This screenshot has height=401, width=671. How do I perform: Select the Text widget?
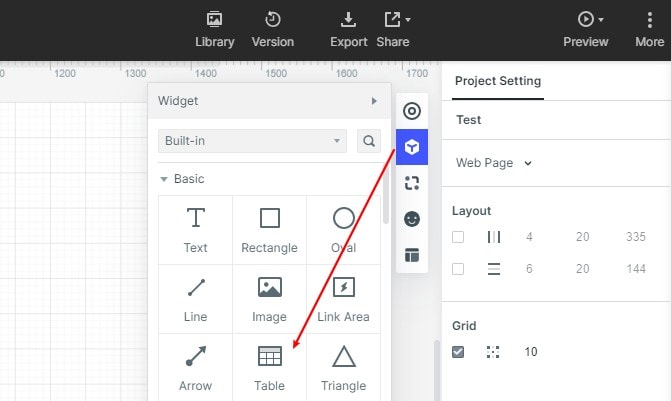196,229
